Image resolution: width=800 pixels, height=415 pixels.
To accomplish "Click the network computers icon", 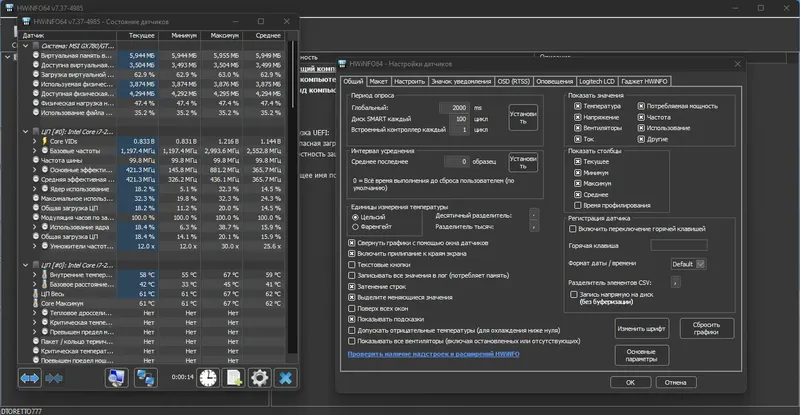I will tap(147, 377).
